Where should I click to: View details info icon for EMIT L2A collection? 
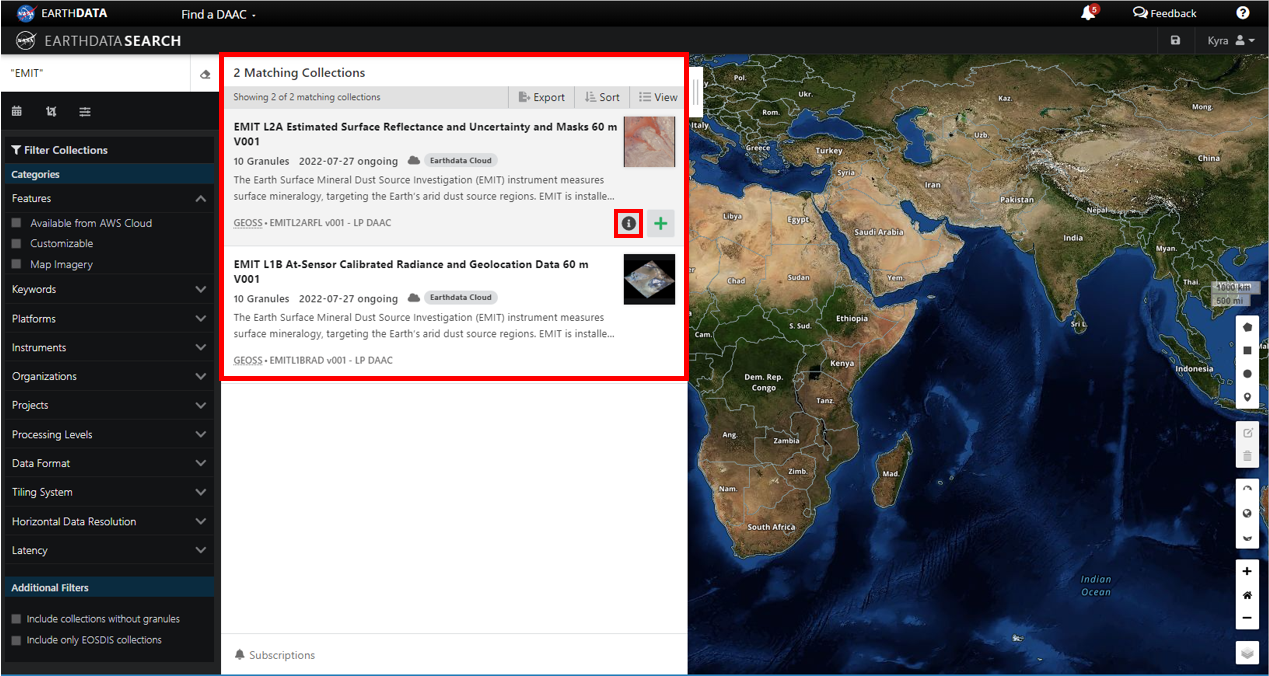628,224
